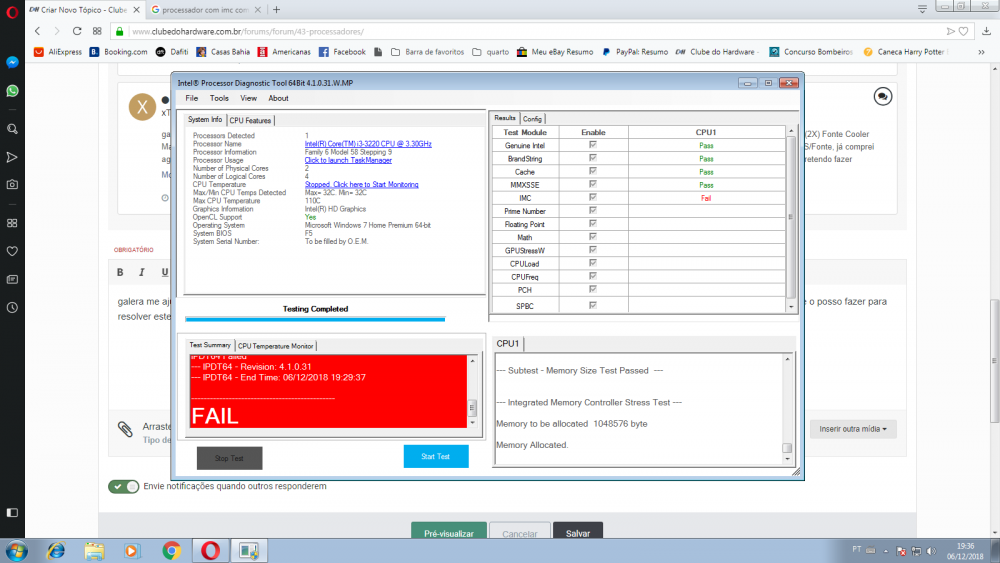Toggle 'Envie notificações quando outros responderem' switch
1000x563 pixels.
(125, 486)
